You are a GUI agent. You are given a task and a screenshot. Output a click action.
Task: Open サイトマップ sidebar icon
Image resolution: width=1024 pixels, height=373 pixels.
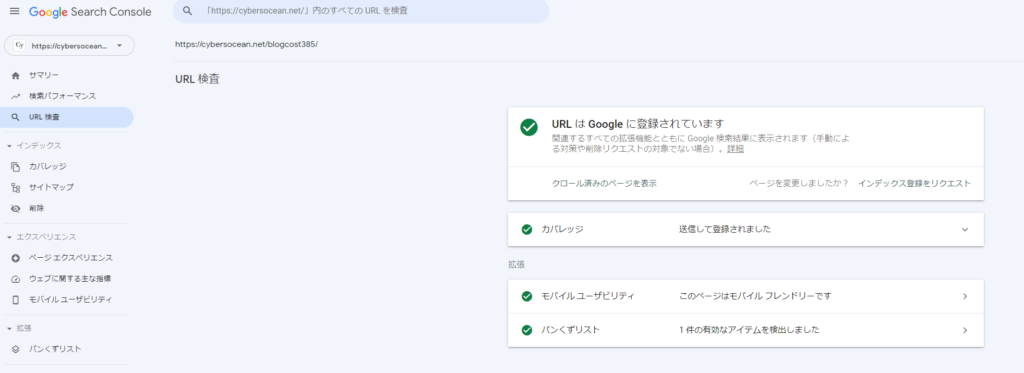(16, 187)
